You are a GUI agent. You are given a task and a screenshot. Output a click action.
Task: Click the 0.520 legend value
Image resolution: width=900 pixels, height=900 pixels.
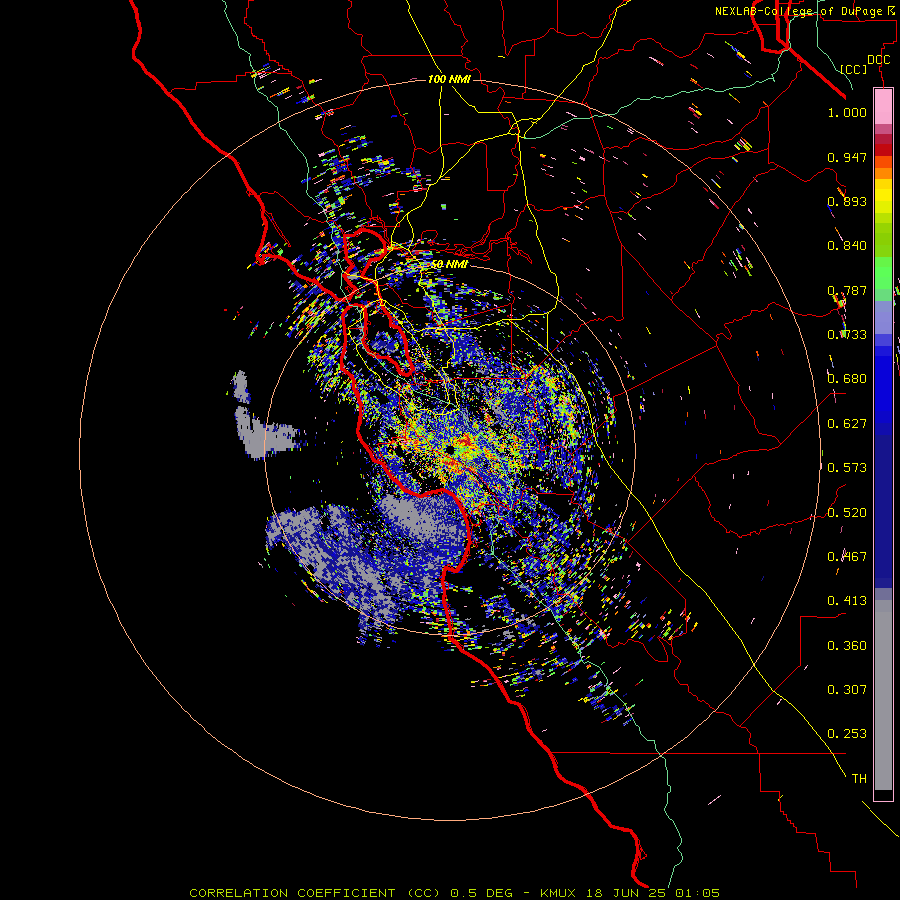(x=847, y=513)
